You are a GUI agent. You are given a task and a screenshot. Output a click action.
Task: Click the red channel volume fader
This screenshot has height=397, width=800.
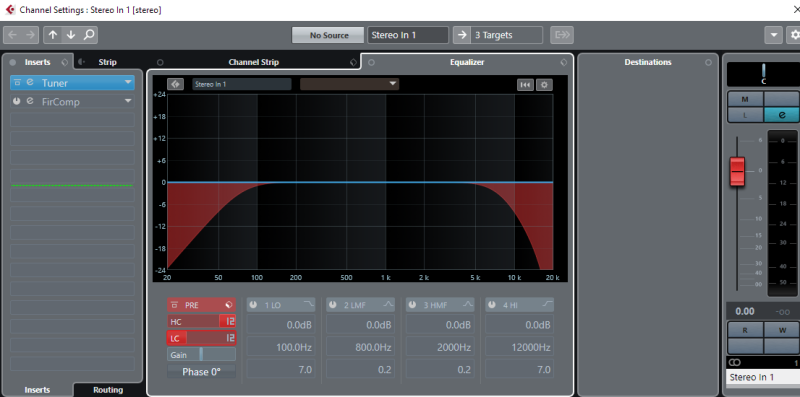pyautogui.click(x=737, y=171)
